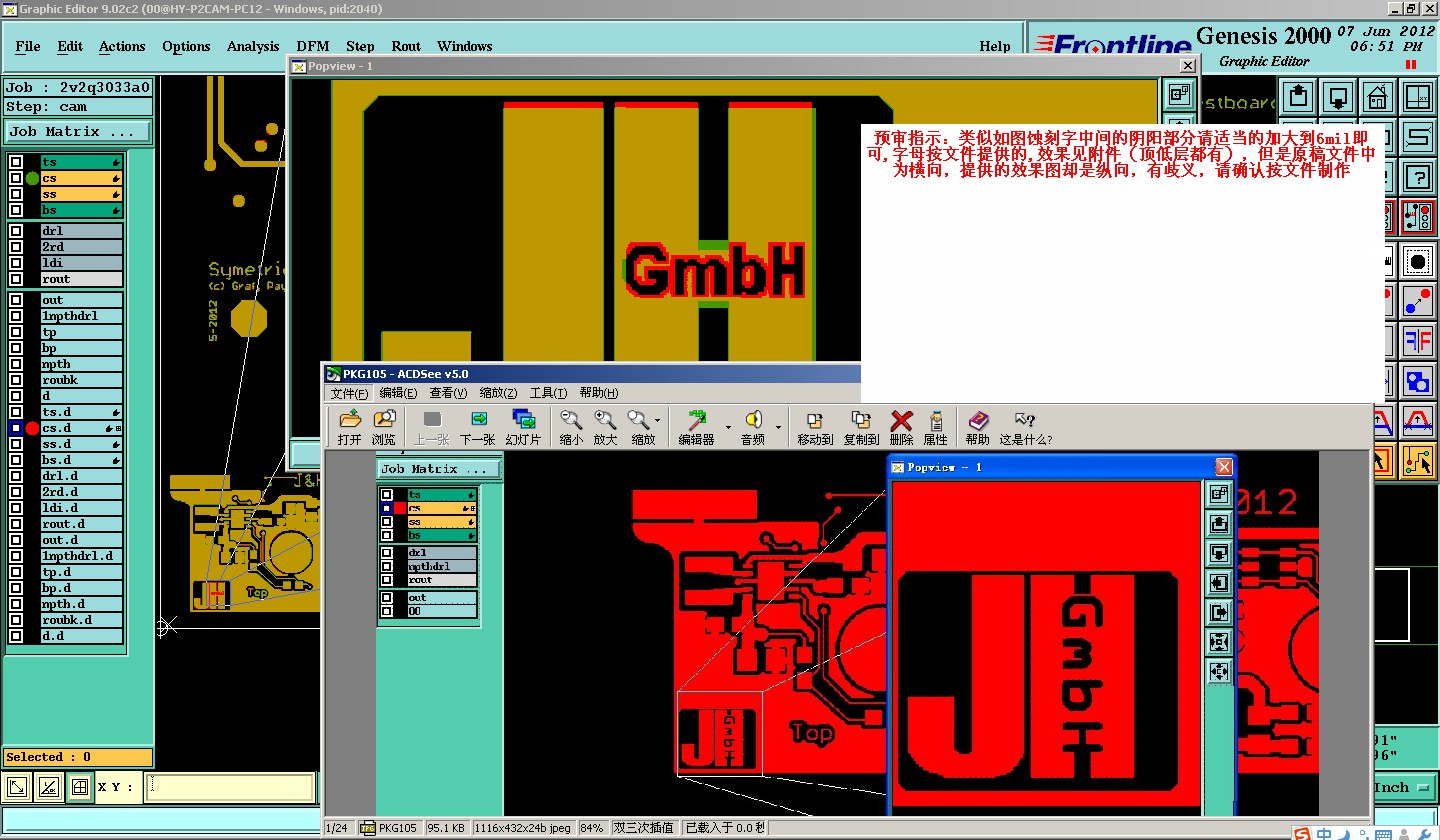Click the first diagonal-arrow icon beside XY field
Image resolution: width=1440 pixels, height=840 pixels.
click(18, 788)
